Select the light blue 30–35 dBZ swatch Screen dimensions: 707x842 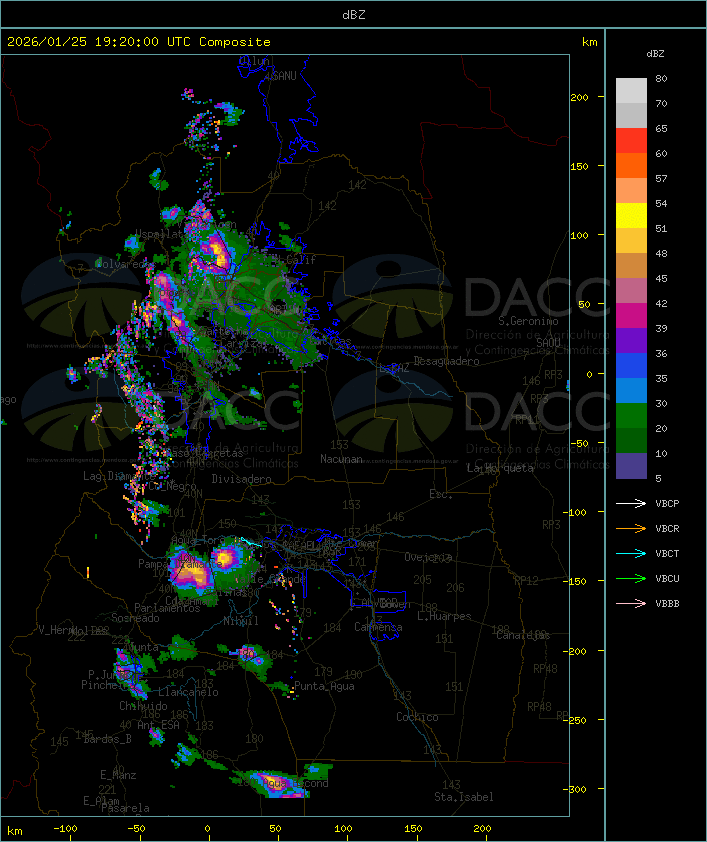631,390
